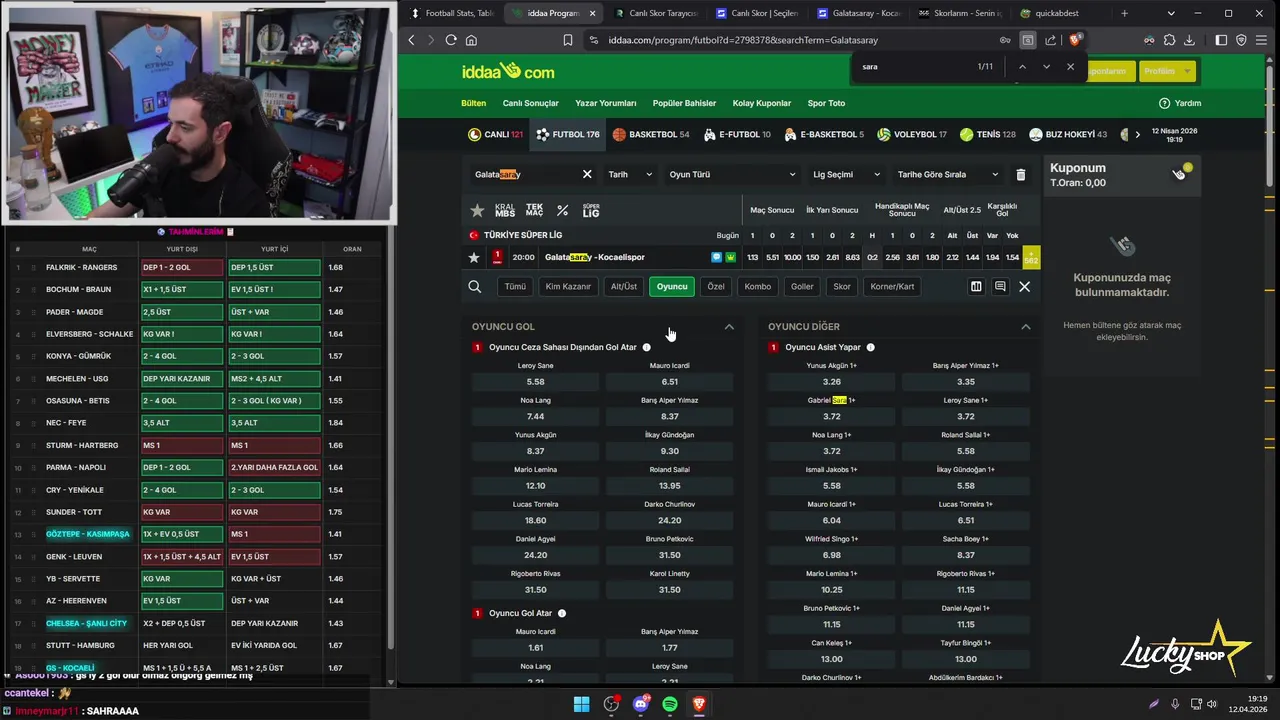
Task: Open the Tarihe Göre Sırala dropdown
Action: [948, 174]
